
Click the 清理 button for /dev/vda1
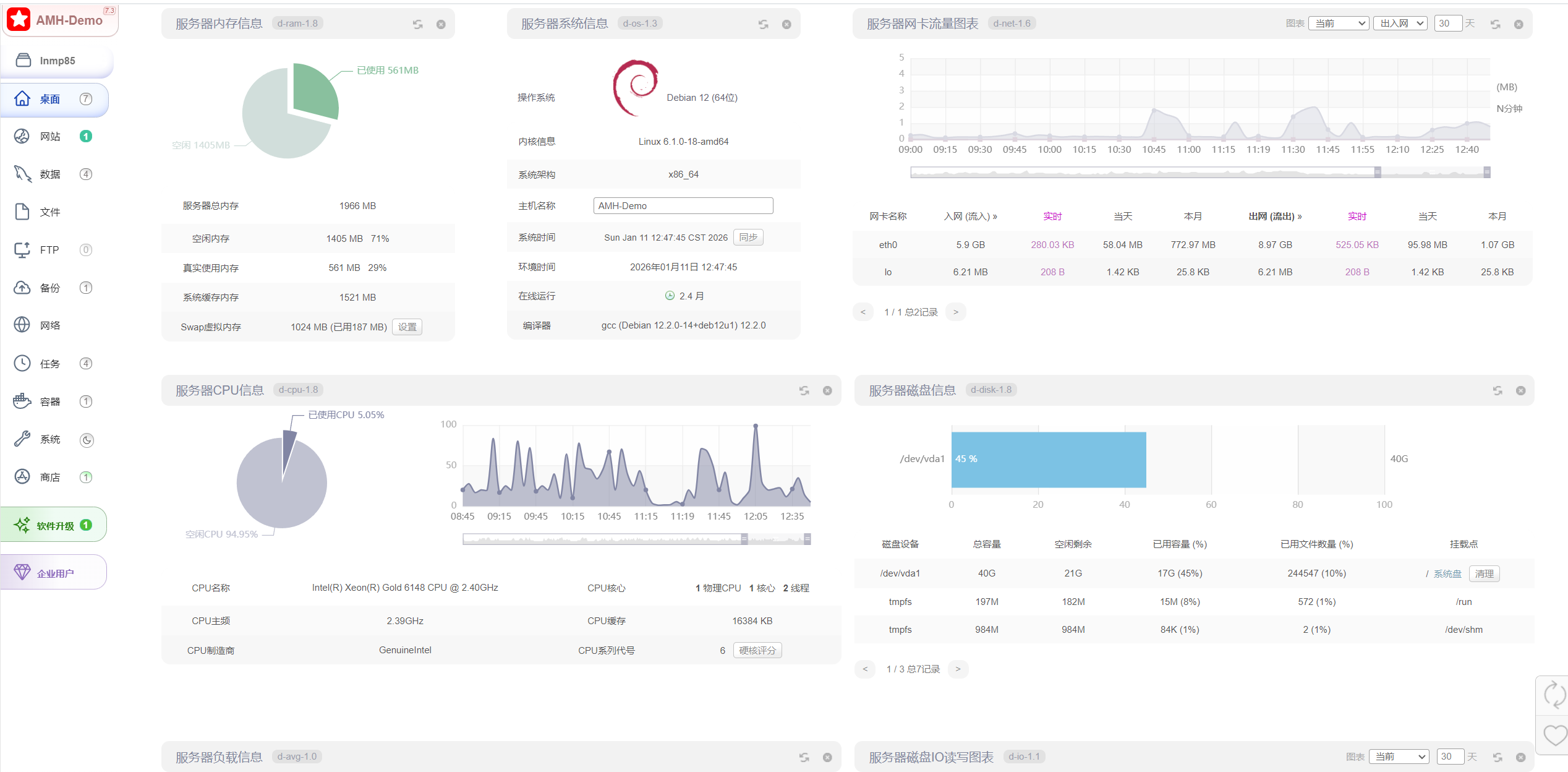pyautogui.click(x=1484, y=573)
